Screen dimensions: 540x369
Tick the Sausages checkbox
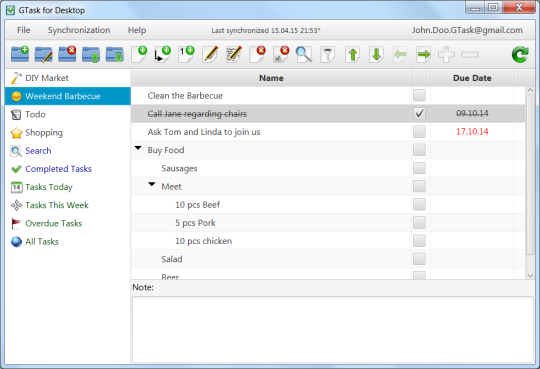point(419,168)
